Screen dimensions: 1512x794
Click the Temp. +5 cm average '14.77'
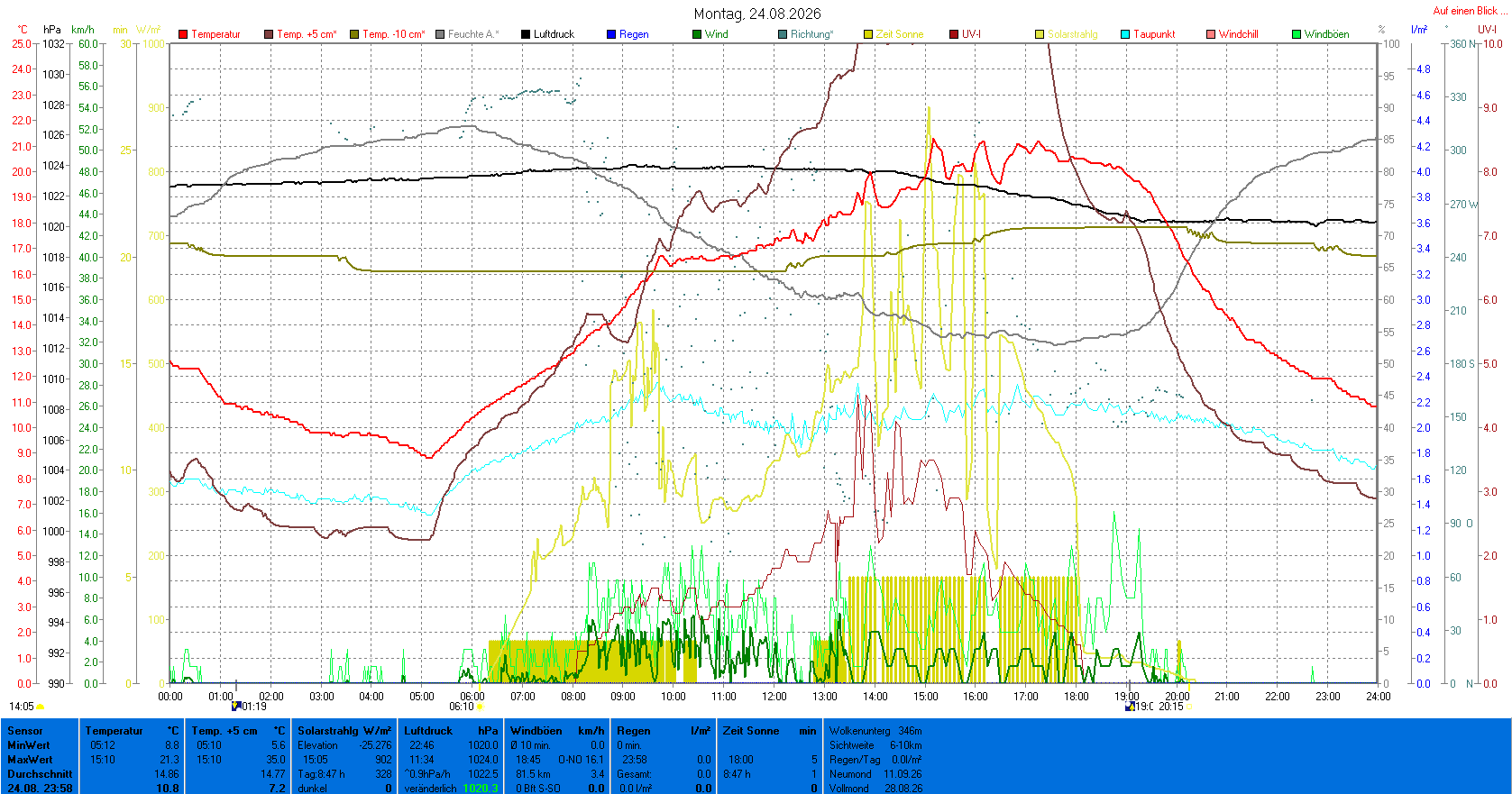pos(272,774)
